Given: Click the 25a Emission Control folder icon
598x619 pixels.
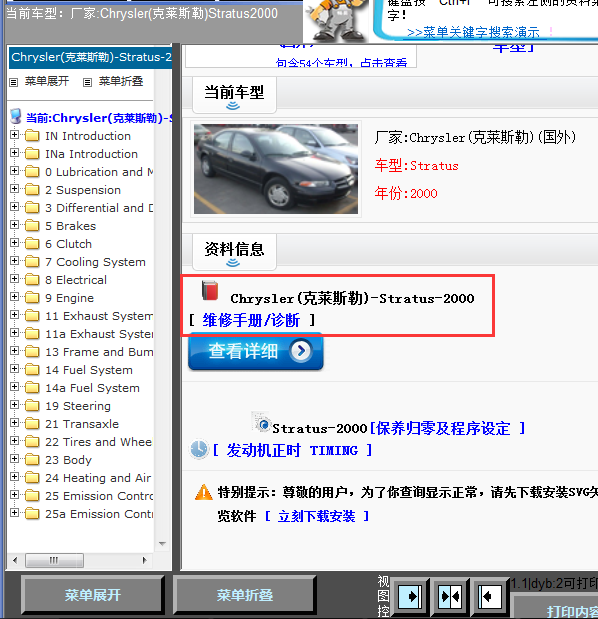Looking at the screenshot, I should click(x=32, y=514).
